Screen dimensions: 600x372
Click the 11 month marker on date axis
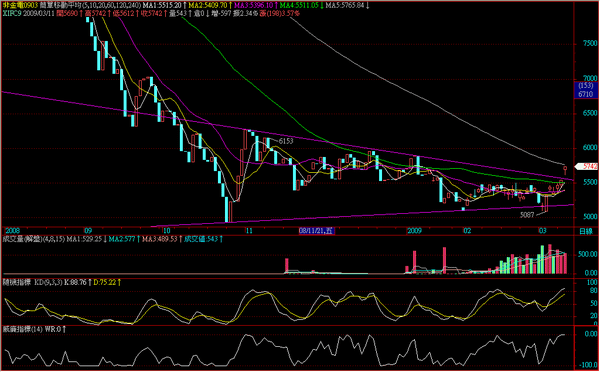click(x=249, y=231)
